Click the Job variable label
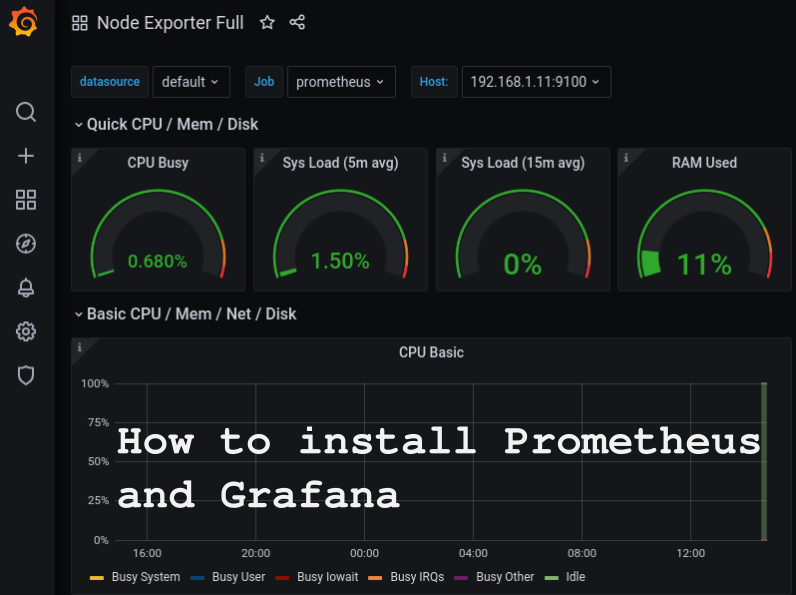 pos(264,82)
